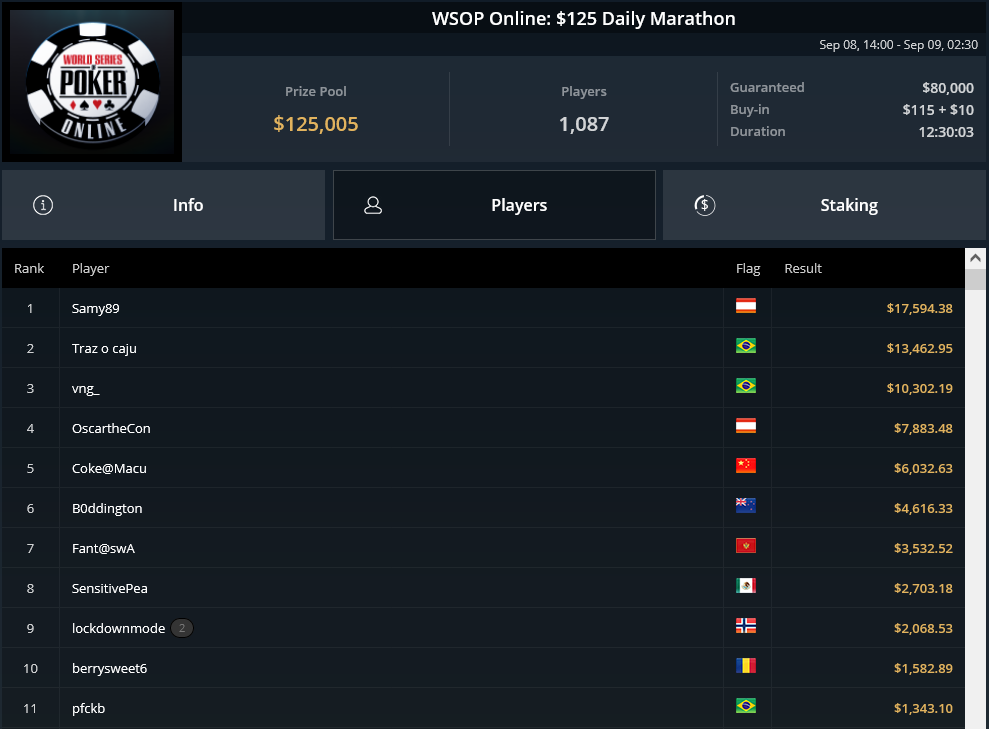The image size is (989, 729).
Task: Click the result $2,068.53
Action: pyautogui.click(x=923, y=628)
